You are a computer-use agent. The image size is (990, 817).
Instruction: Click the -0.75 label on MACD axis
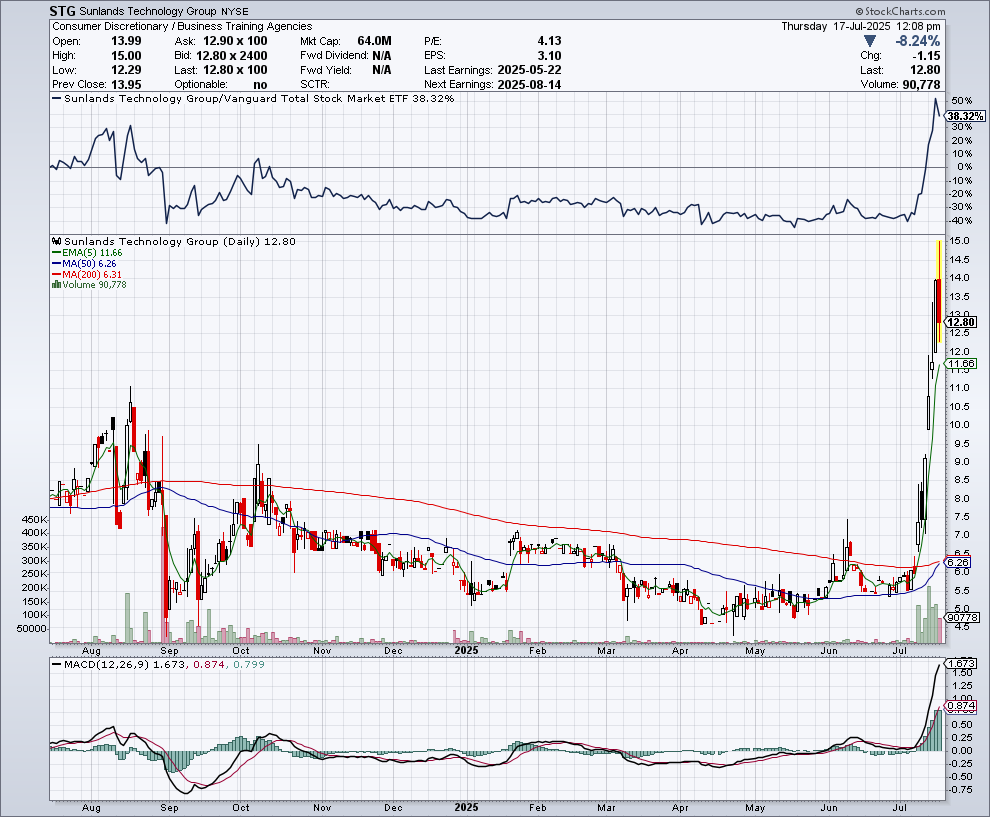click(x=960, y=790)
